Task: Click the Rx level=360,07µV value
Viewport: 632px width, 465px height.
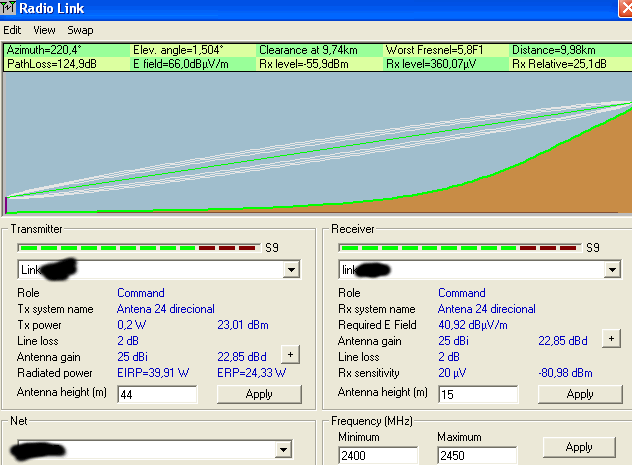Action: [431, 64]
